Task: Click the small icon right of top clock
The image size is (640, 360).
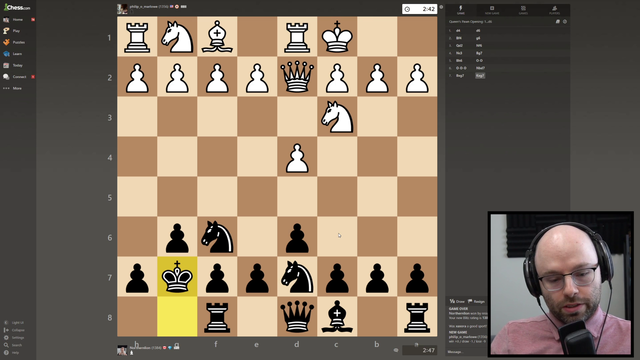Action: [x=441, y=7]
